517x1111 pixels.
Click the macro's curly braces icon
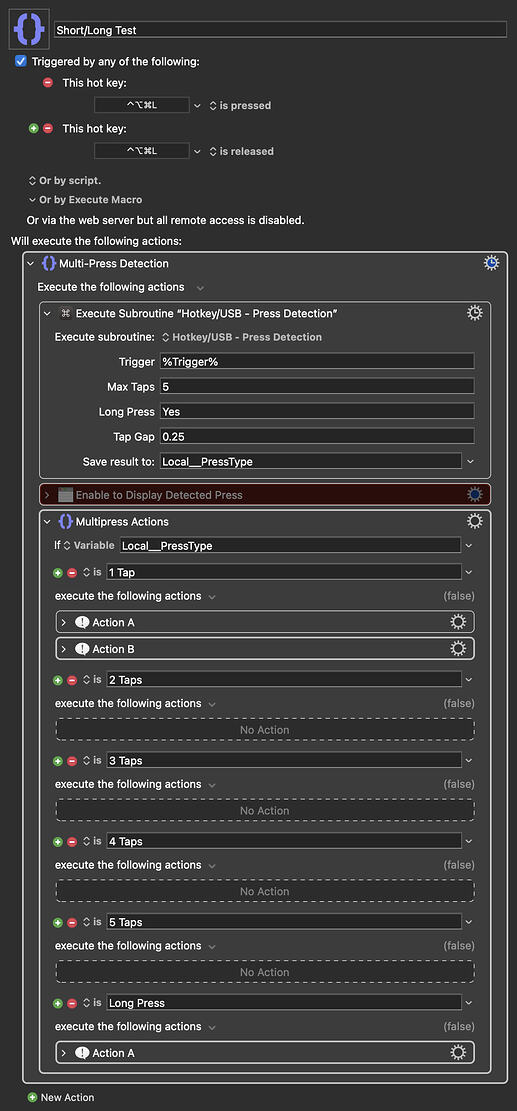pos(29,29)
